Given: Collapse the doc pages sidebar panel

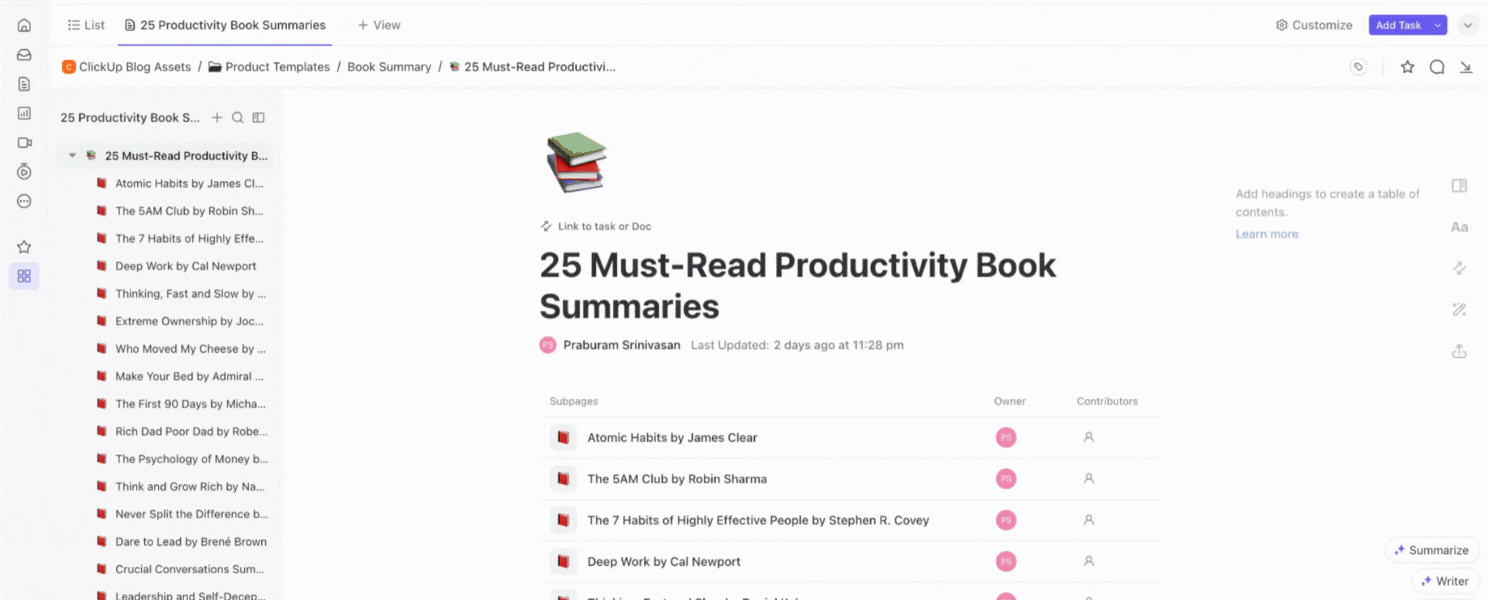Looking at the screenshot, I should pos(259,117).
